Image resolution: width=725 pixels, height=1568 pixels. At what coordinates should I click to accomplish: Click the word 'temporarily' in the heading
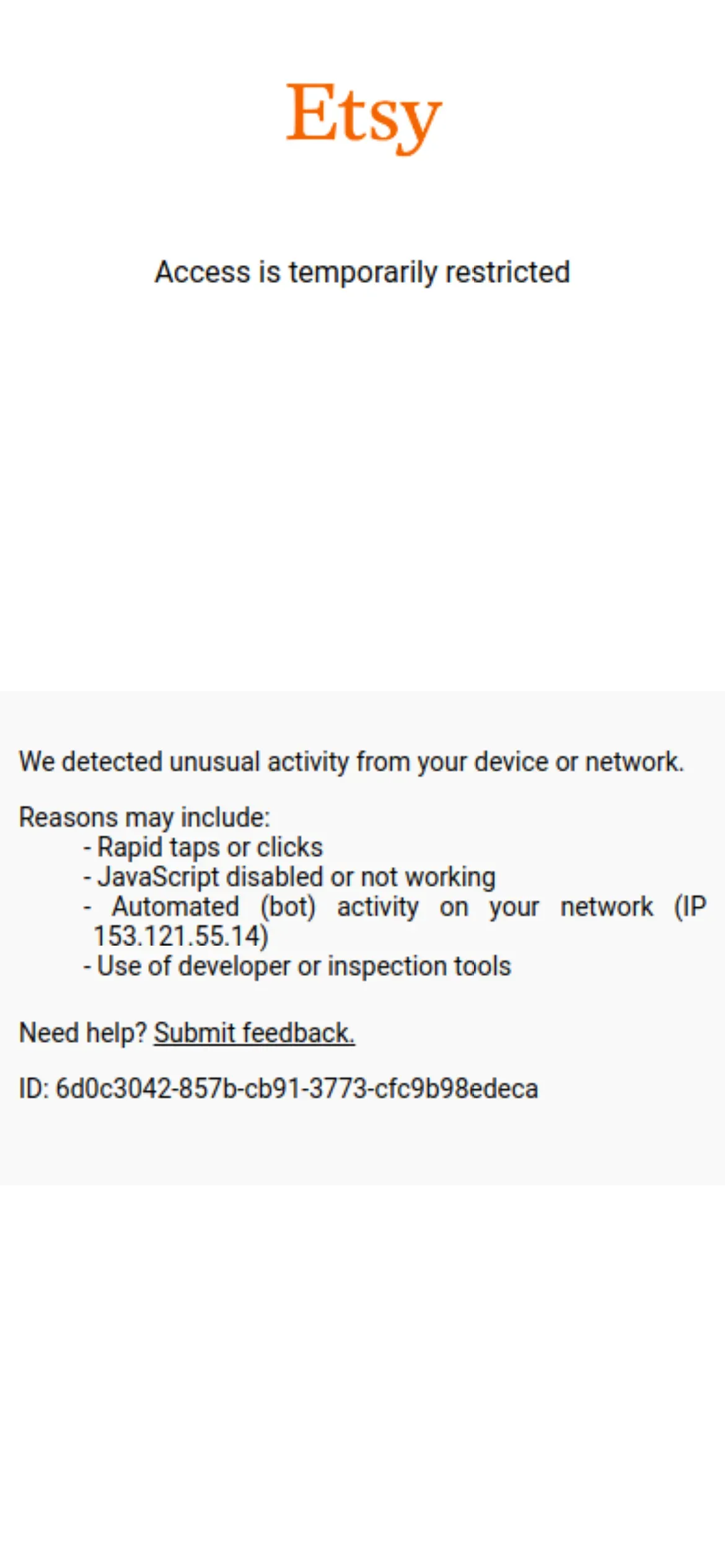point(362,272)
